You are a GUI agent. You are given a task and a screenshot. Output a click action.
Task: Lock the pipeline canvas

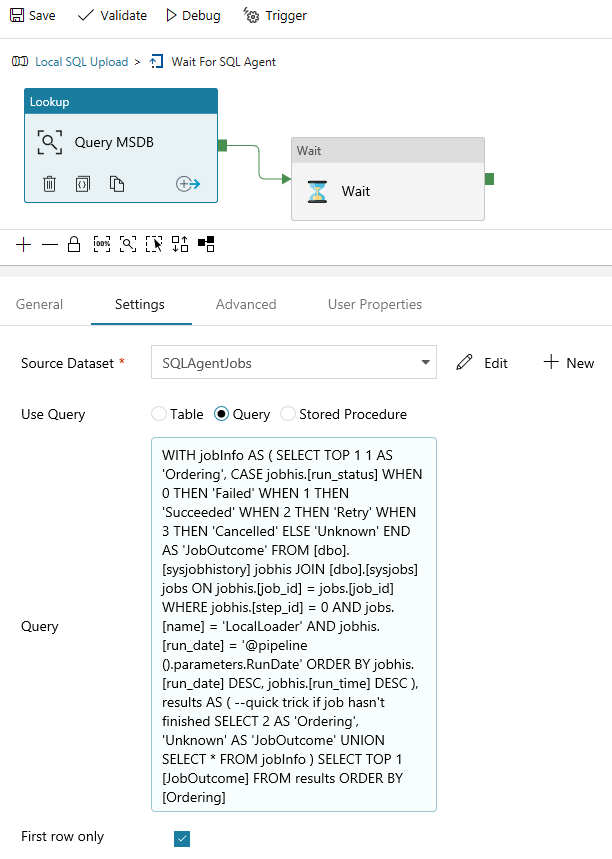(74, 244)
